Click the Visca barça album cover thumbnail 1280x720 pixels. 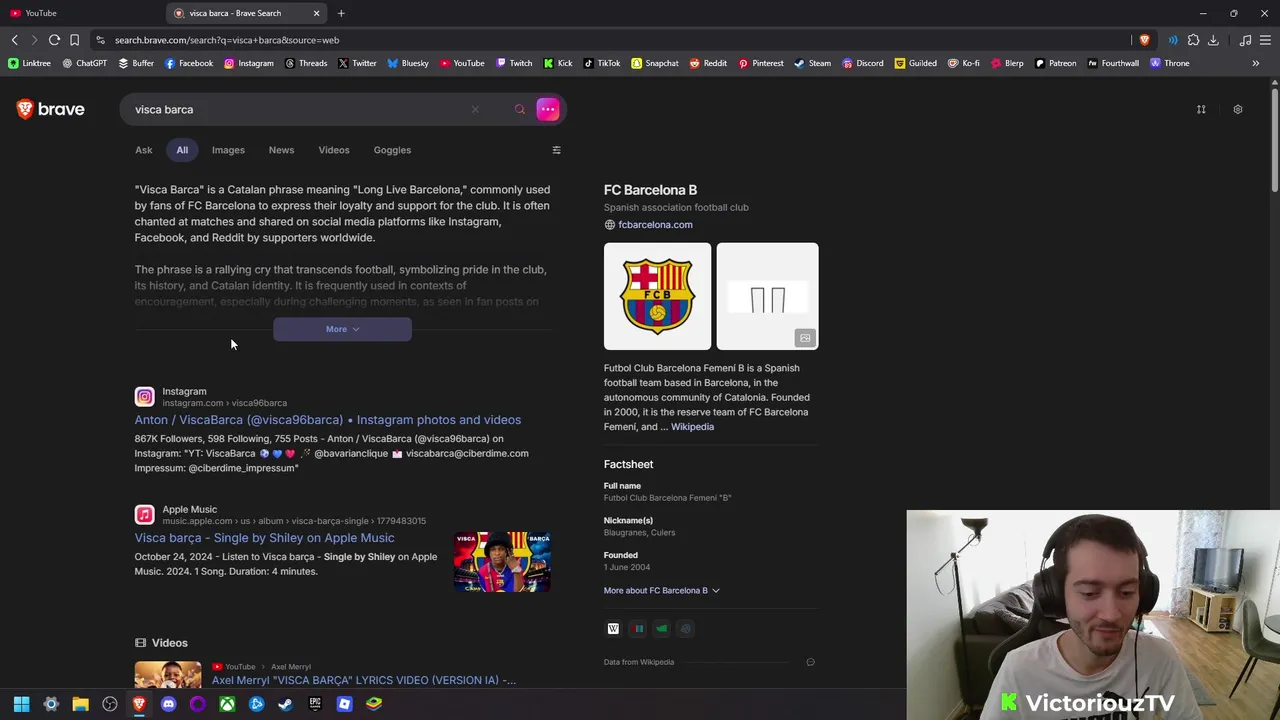point(502,562)
